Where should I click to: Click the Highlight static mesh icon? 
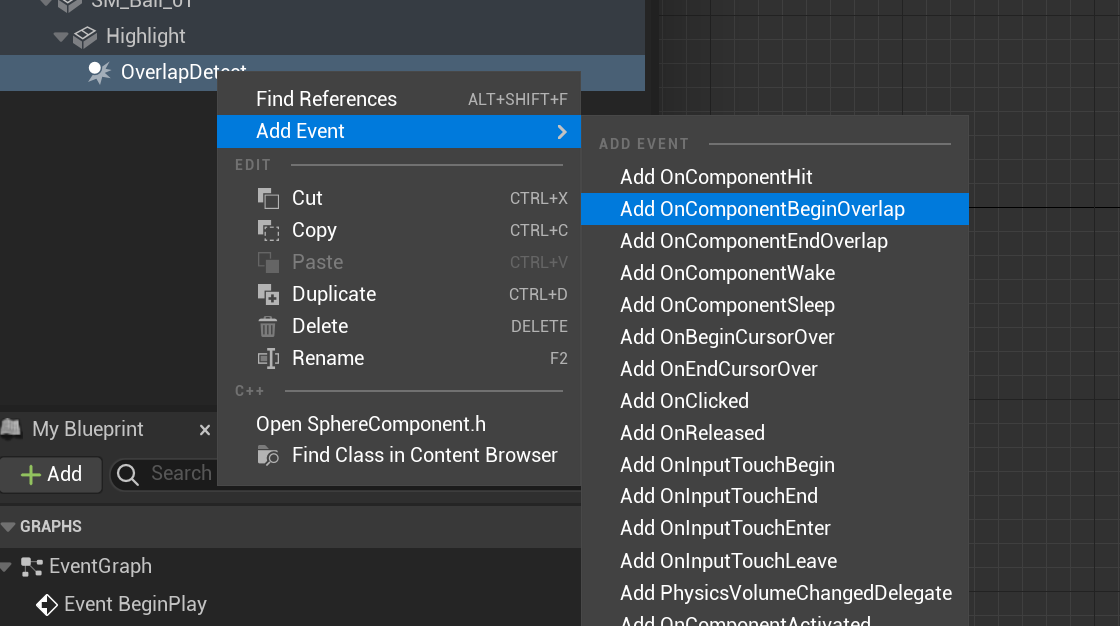87,36
